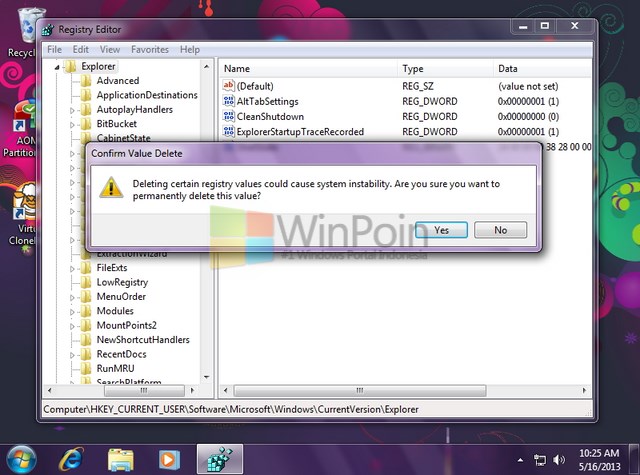Select the CabinetState tree item

click(x=123, y=138)
